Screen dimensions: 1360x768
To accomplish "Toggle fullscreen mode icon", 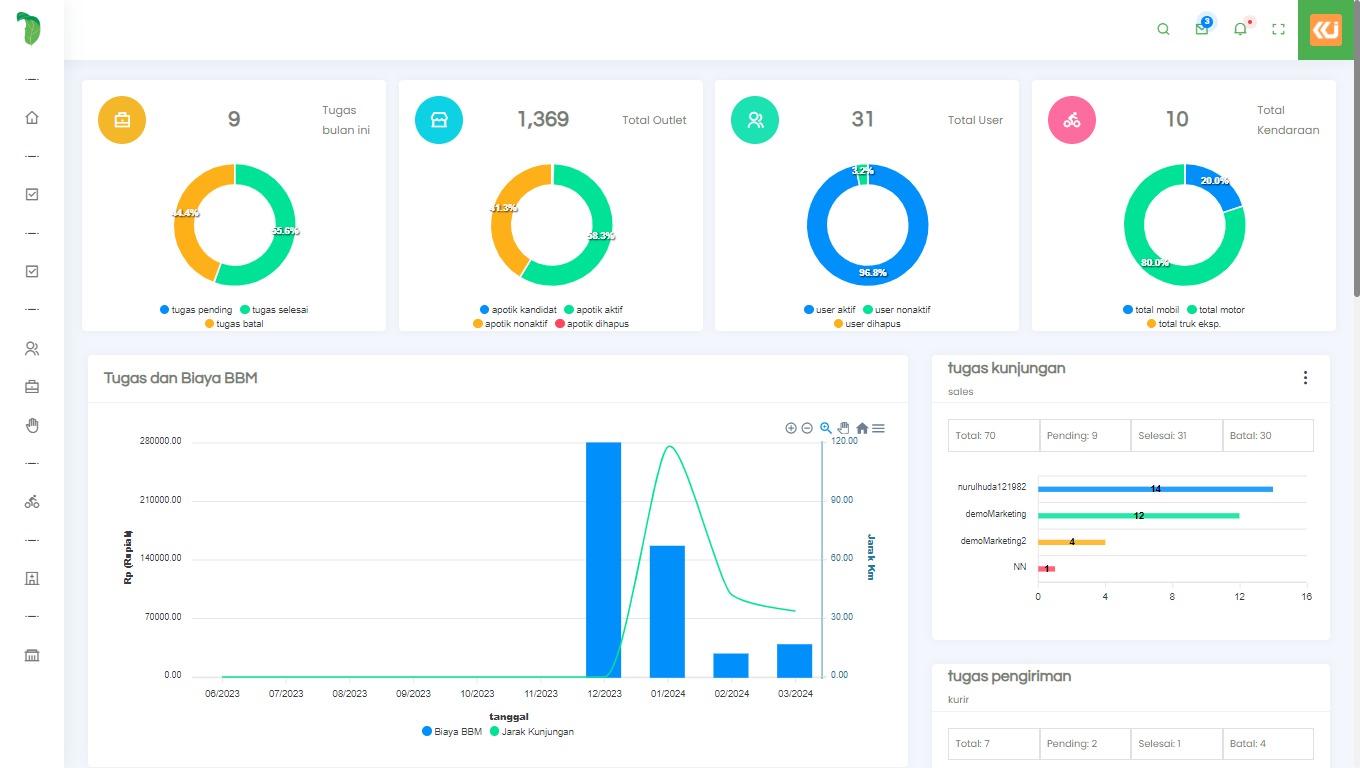I will coord(1278,30).
